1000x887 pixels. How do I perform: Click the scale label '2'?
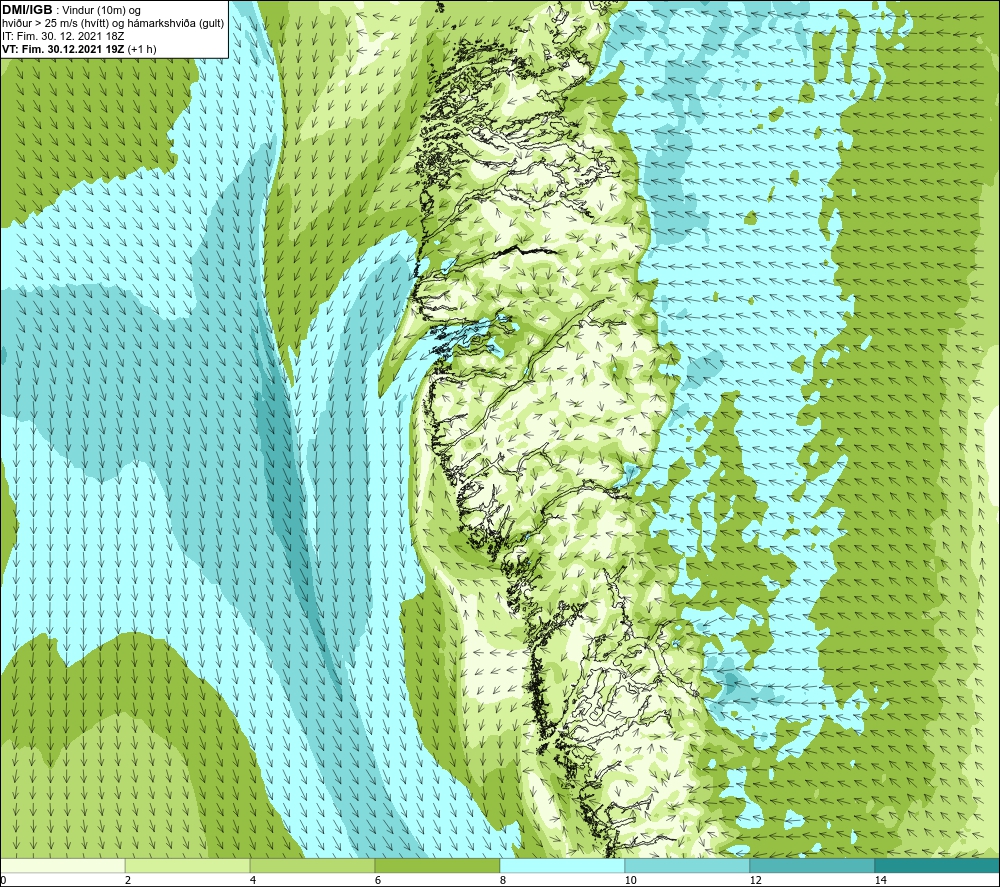[128, 880]
